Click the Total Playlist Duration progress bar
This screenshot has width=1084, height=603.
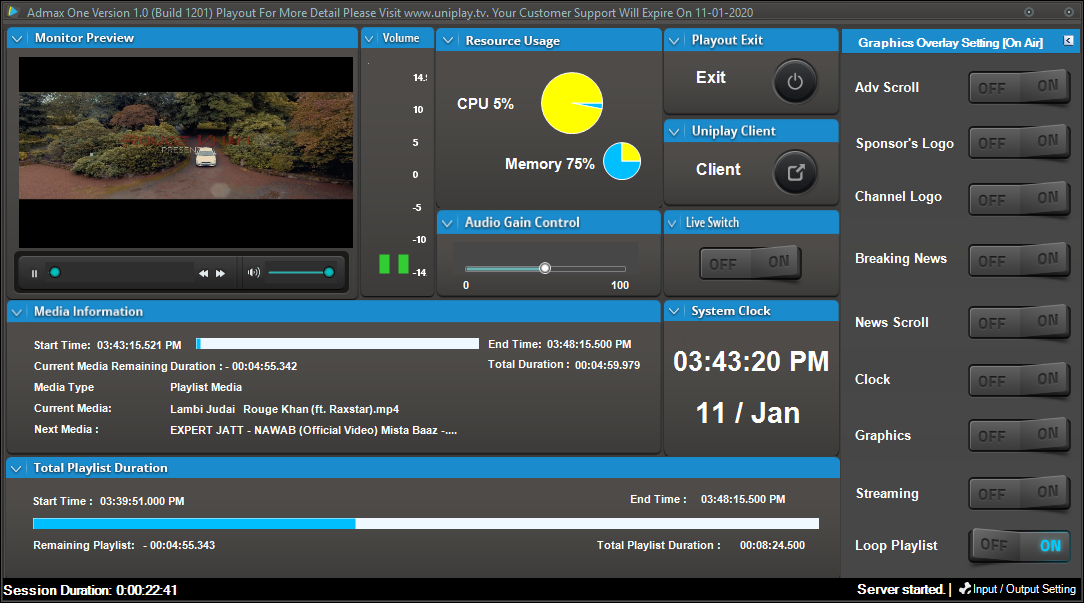(x=426, y=523)
